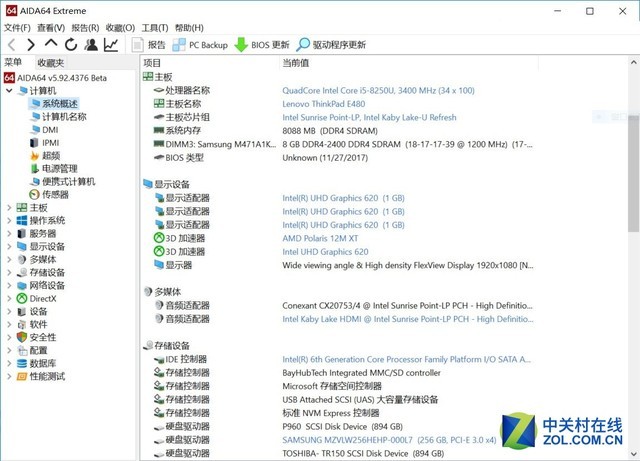Viewport: 640px width, 461px height.
Task: Collapse the 计算机 tree node
Action: (9, 91)
